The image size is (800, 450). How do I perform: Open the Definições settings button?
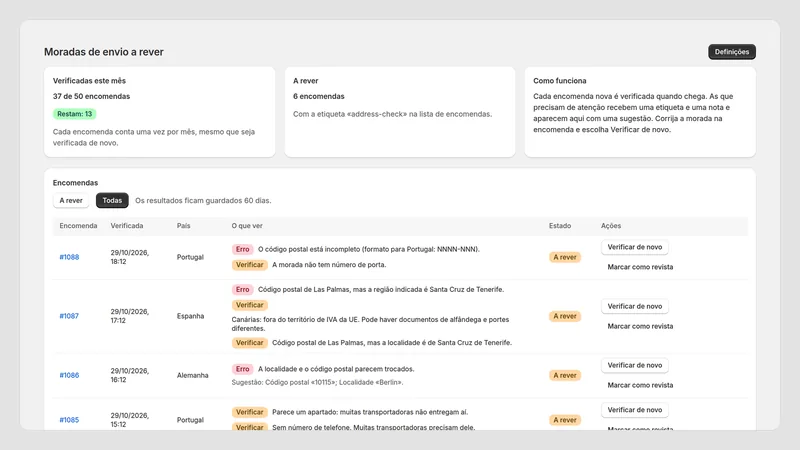[732, 52]
